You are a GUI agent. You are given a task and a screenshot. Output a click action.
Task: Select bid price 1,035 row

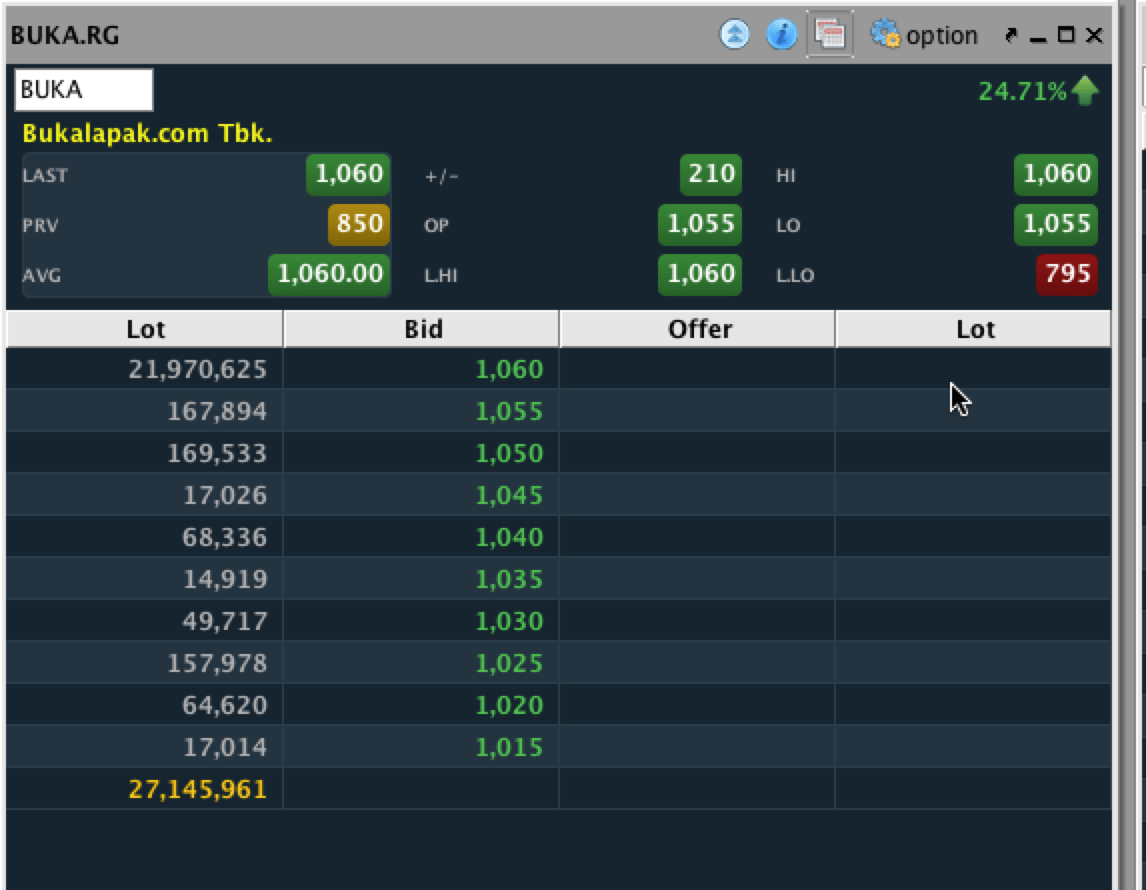[x=509, y=579]
